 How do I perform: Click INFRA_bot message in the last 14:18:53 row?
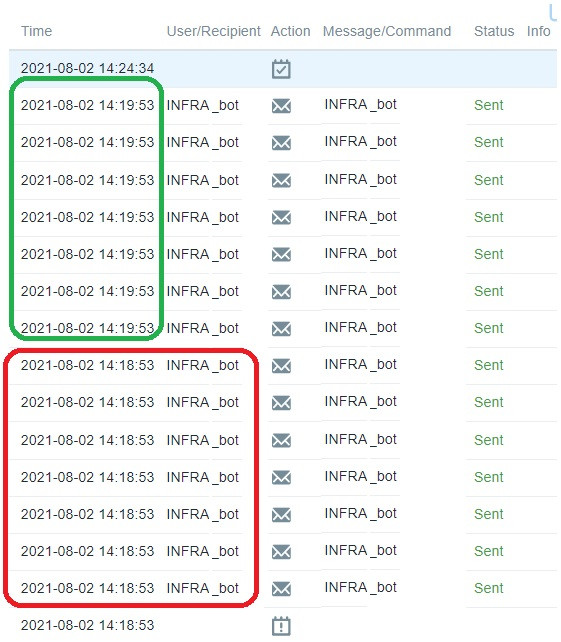(360, 588)
